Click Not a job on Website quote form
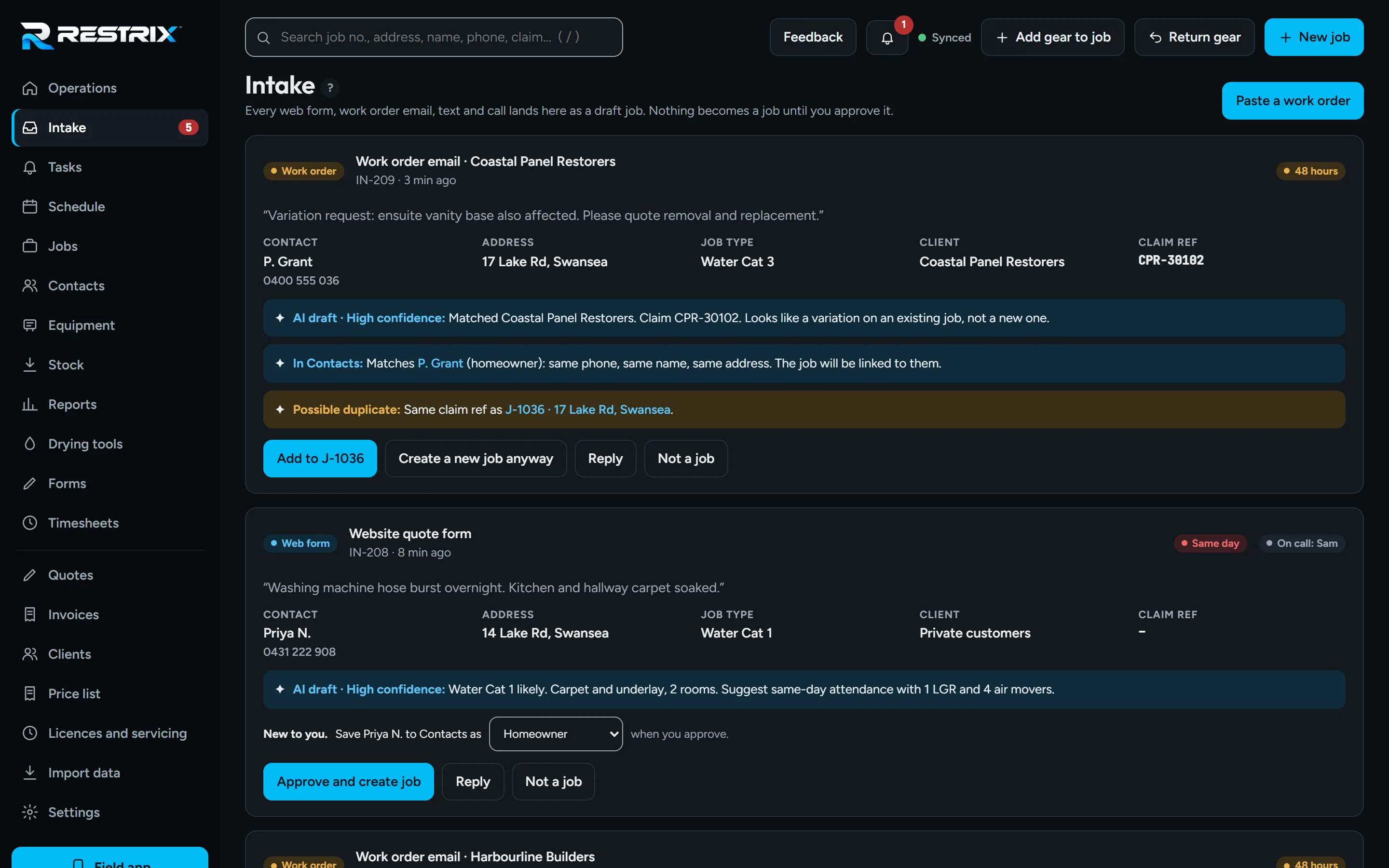1389x868 pixels. pos(553,781)
